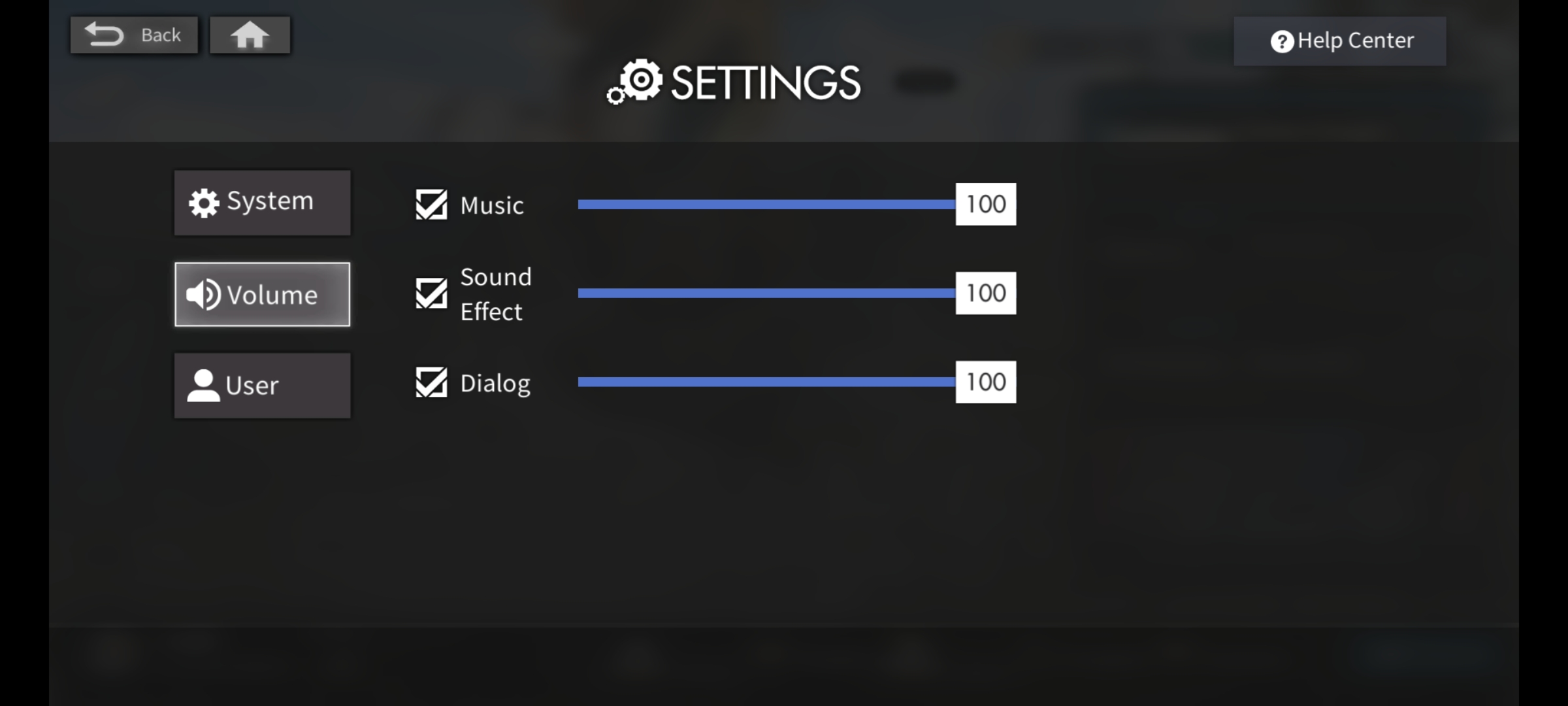Click the Help Center question mark icon
This screenshot has height=706, width=1568.
[x=1281, y=42]
